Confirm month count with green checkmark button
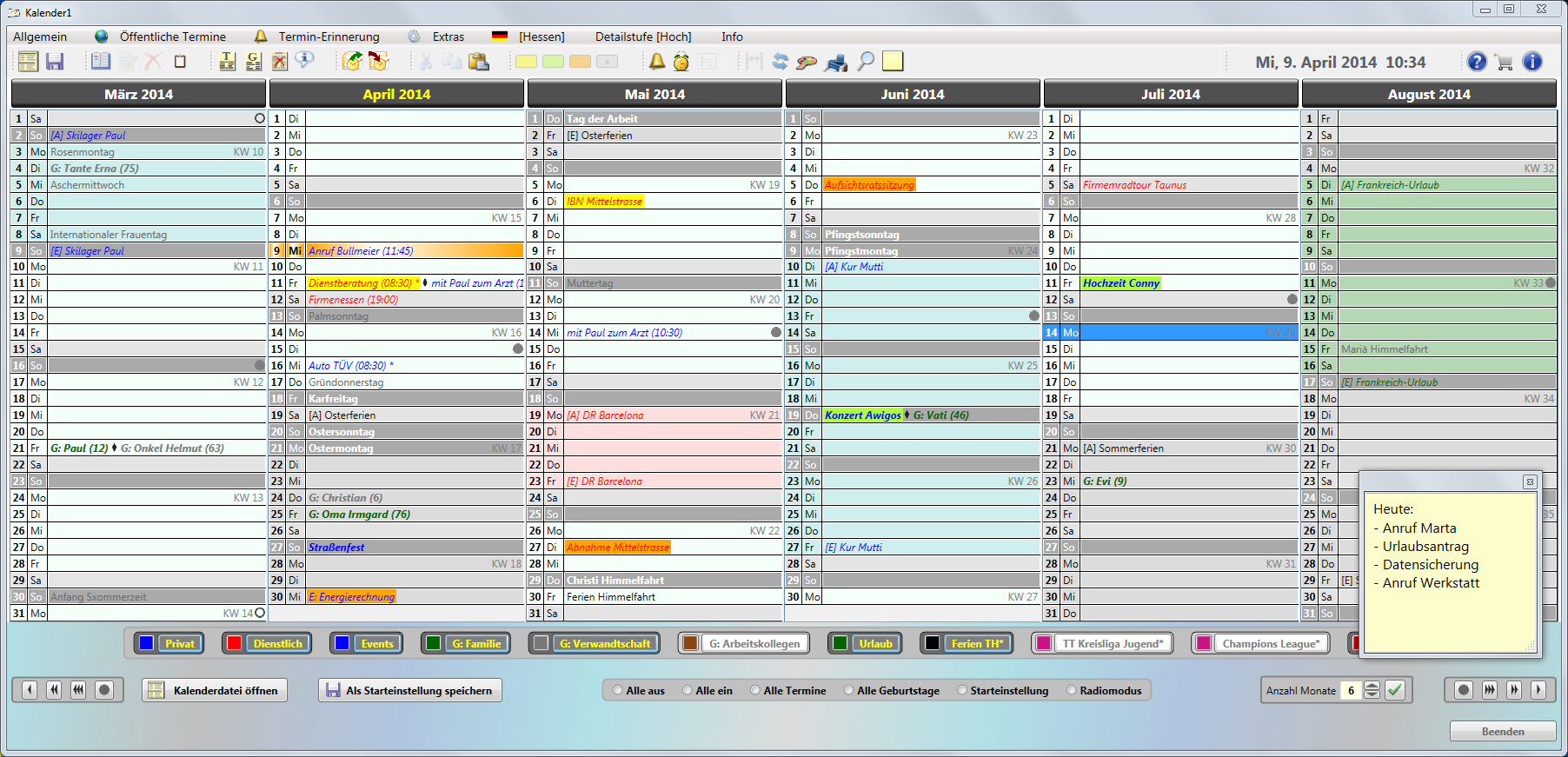This screenshot has width=1568, height=757. (x=1395, y=690)
